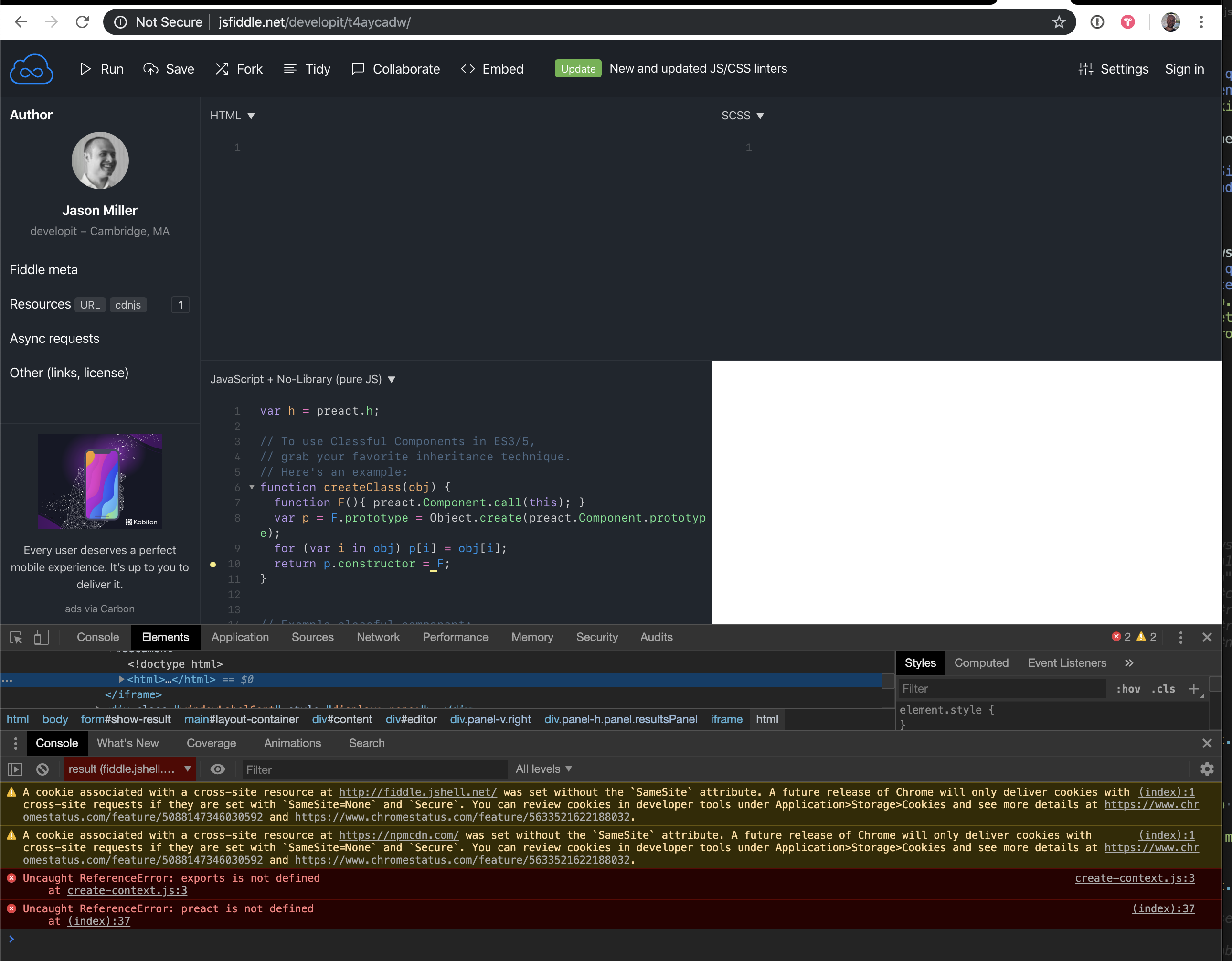The width and height of the screenshot is (1232, 961).
Task: Clear the console with the ban icon
Action: 42,769
